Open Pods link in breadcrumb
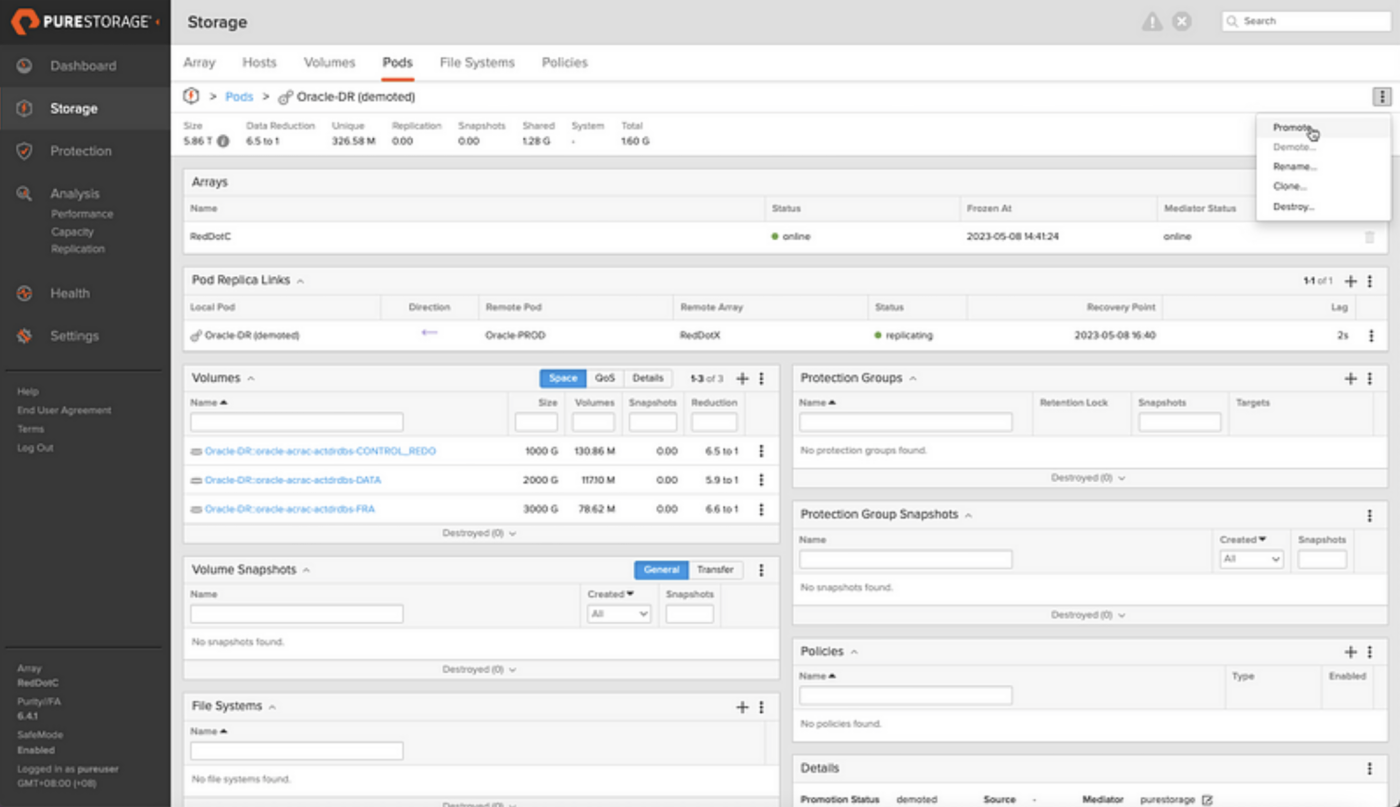Image resolution: width=1400 pixels, height=807 pixels. 239,97
